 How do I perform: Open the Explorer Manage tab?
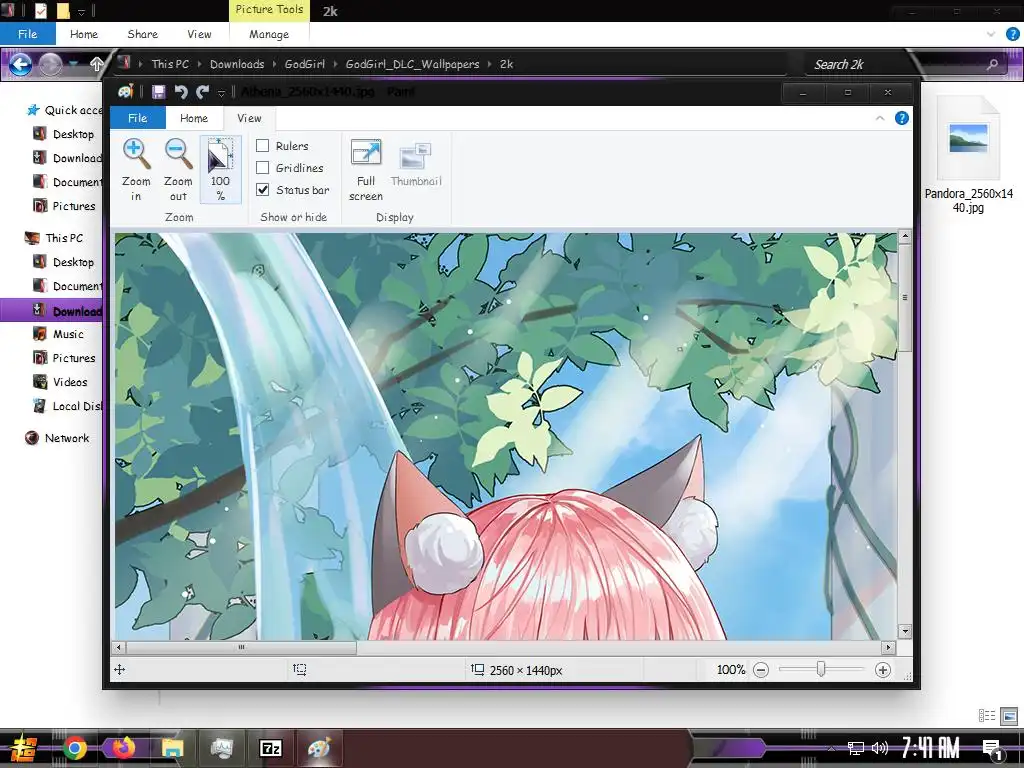pos(269,34)
